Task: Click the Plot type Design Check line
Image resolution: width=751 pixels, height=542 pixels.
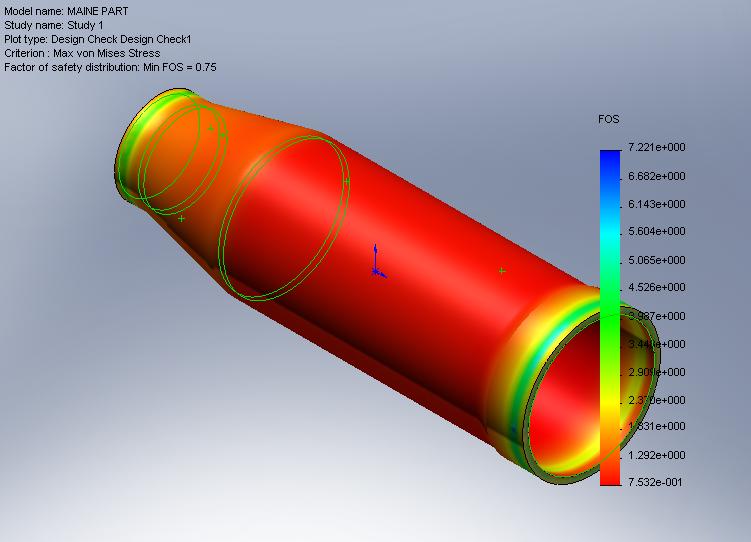Action: click(97, 39)
